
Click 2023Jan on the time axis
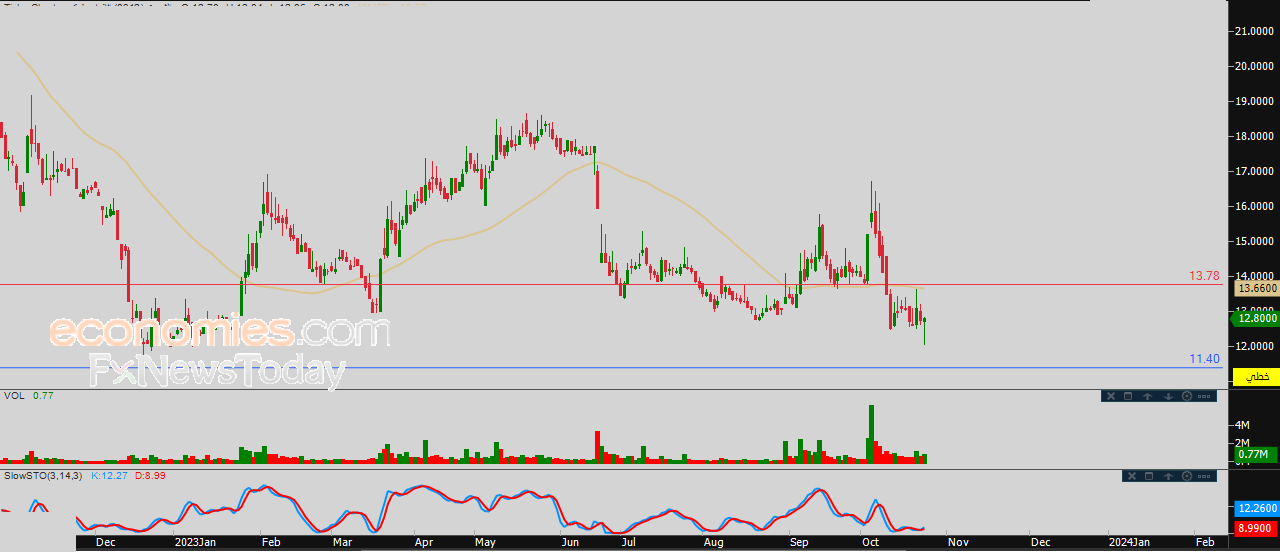click(x=194, y=542)
